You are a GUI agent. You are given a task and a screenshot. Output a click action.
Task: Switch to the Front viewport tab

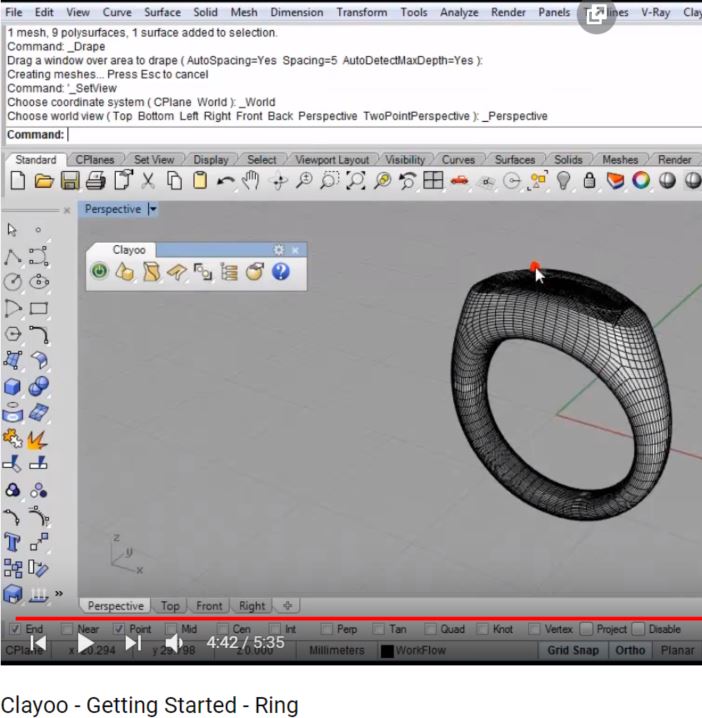point(209,606)
